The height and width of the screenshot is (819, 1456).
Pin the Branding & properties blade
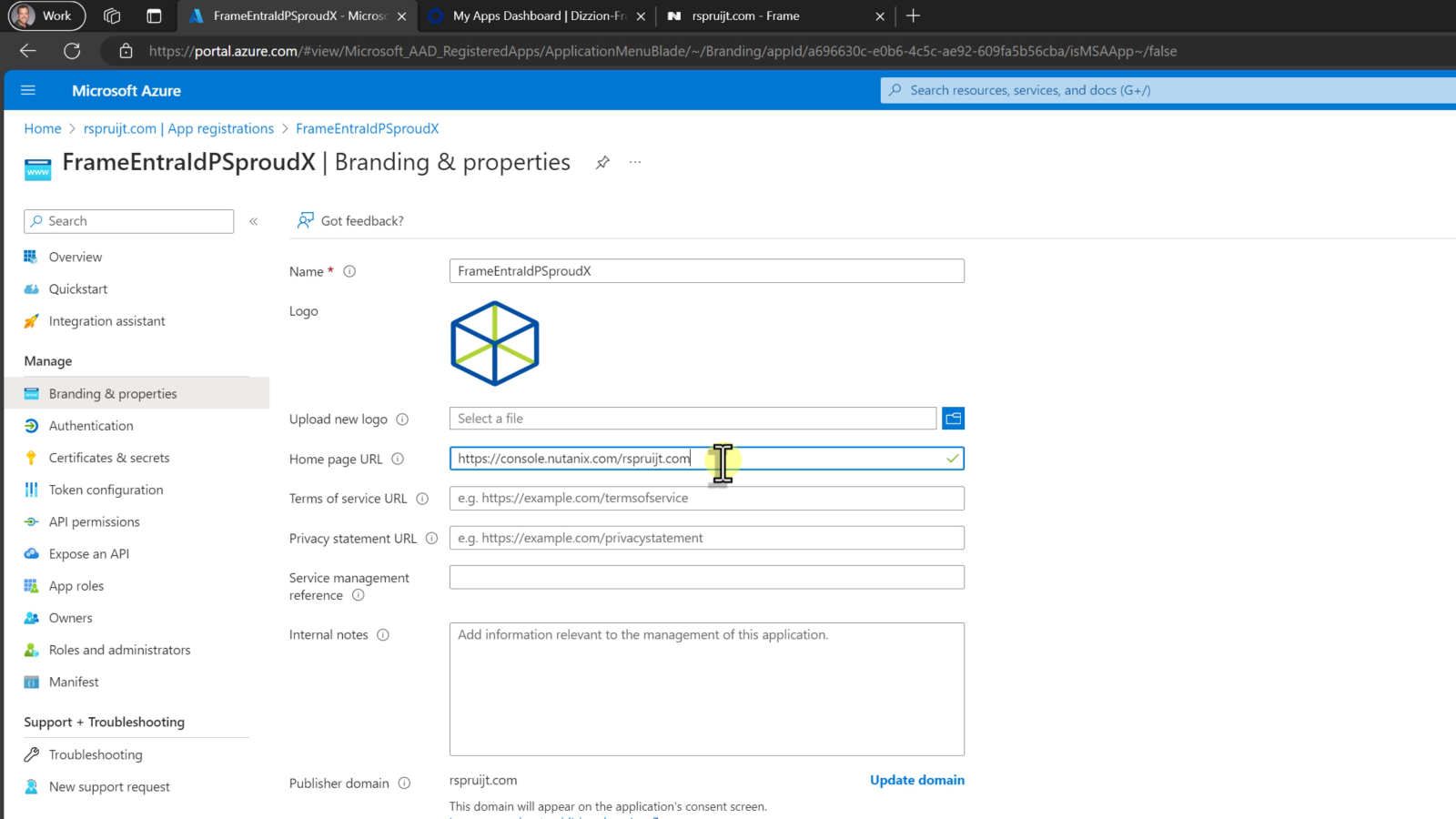click(x=602, y=163)
